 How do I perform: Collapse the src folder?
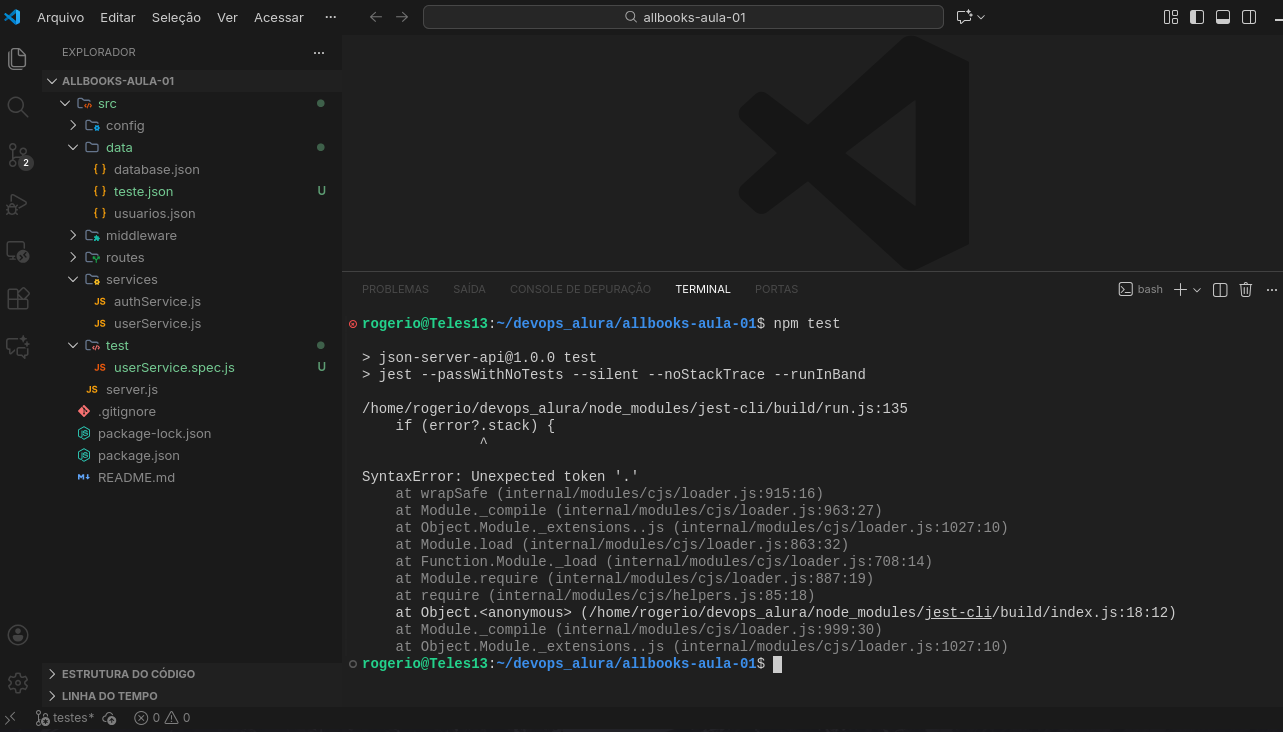(192, 103)
